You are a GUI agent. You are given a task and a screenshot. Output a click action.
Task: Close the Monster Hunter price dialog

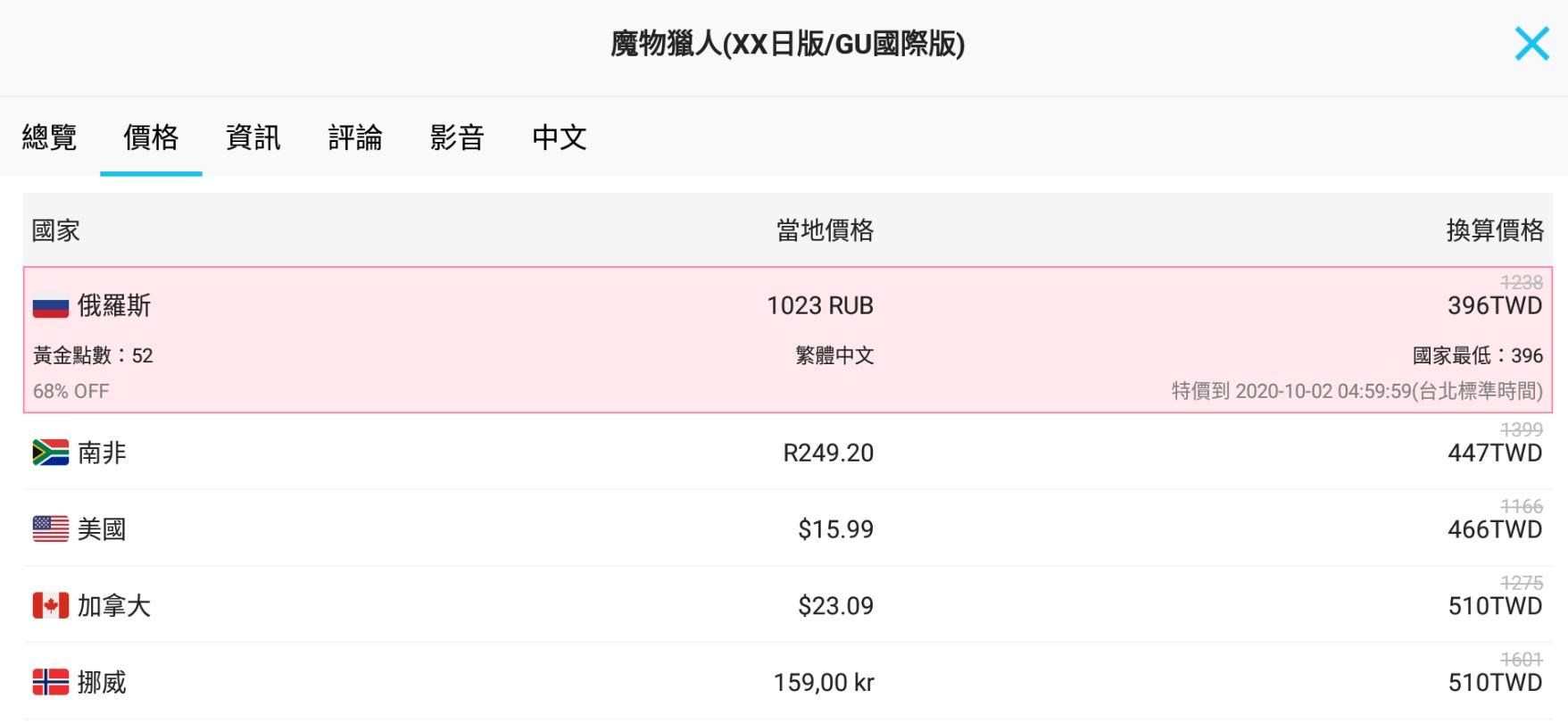tap(1531, 44)
